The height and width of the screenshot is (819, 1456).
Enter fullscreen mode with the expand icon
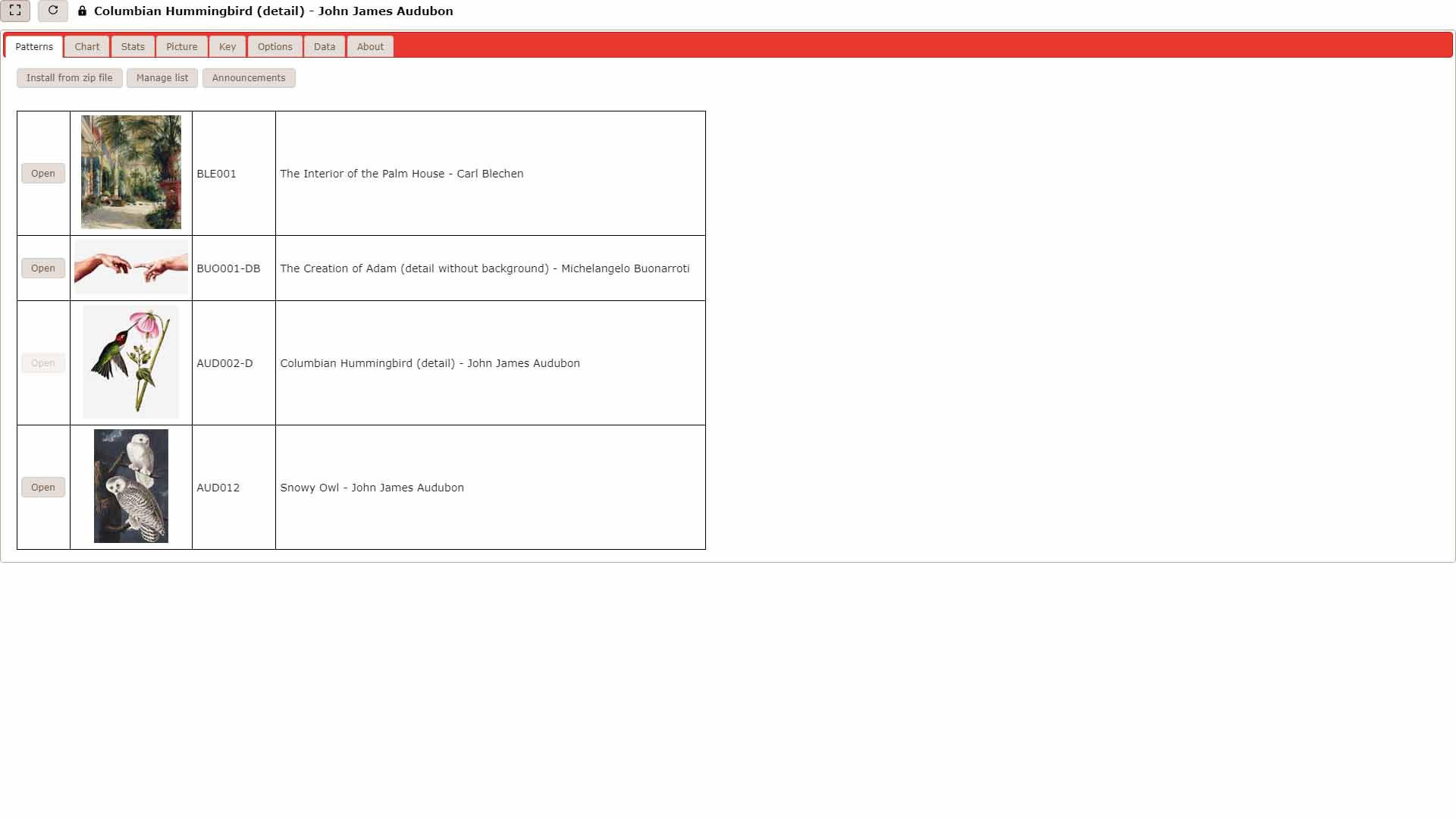[15, 11]
